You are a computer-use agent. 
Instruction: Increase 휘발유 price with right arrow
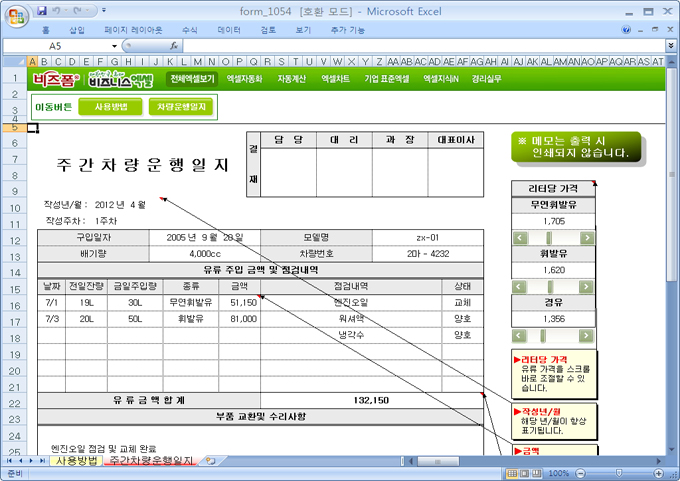point(586,287)
